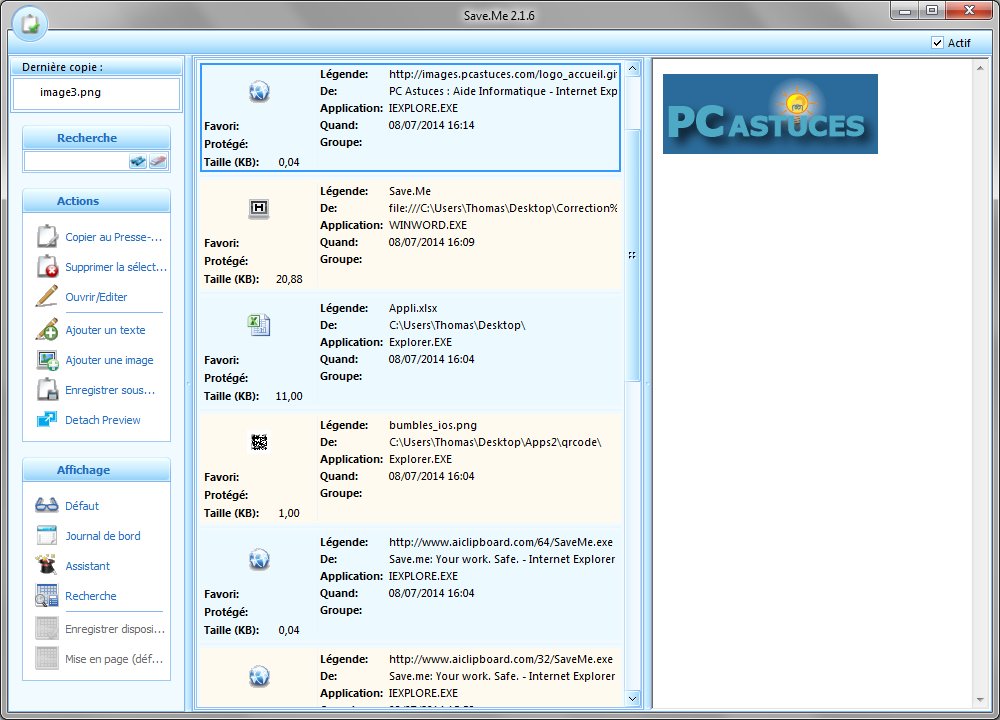Activate Detach Preview link
This screenshot has width=1000, height=720.
point(103,420)
